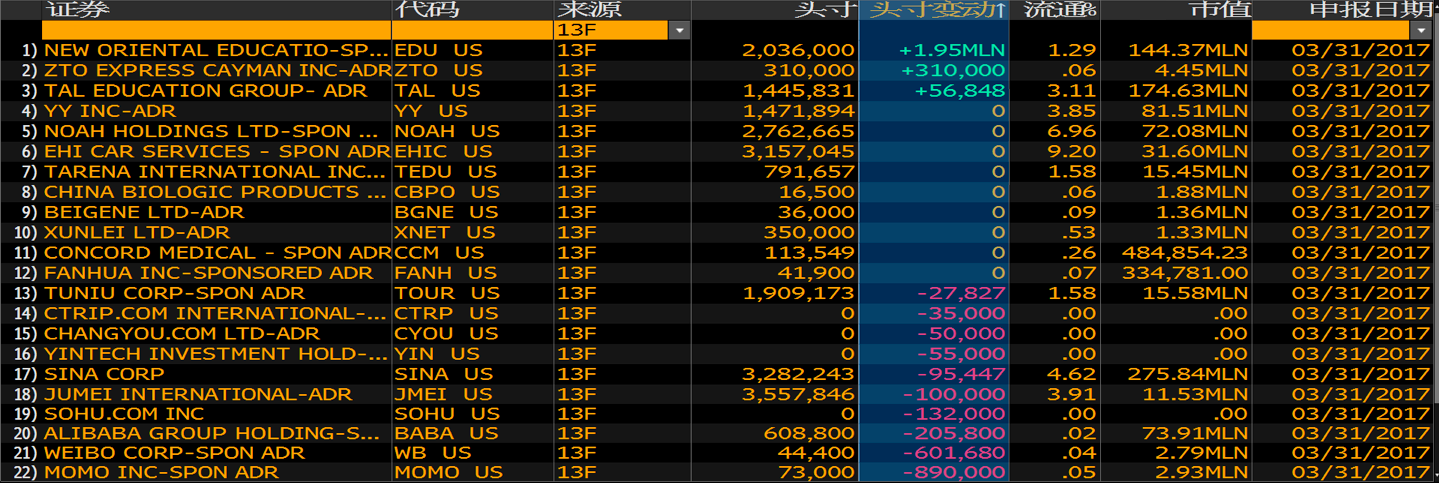Open the 13F source filter dropdown arrow

(679, 30)
